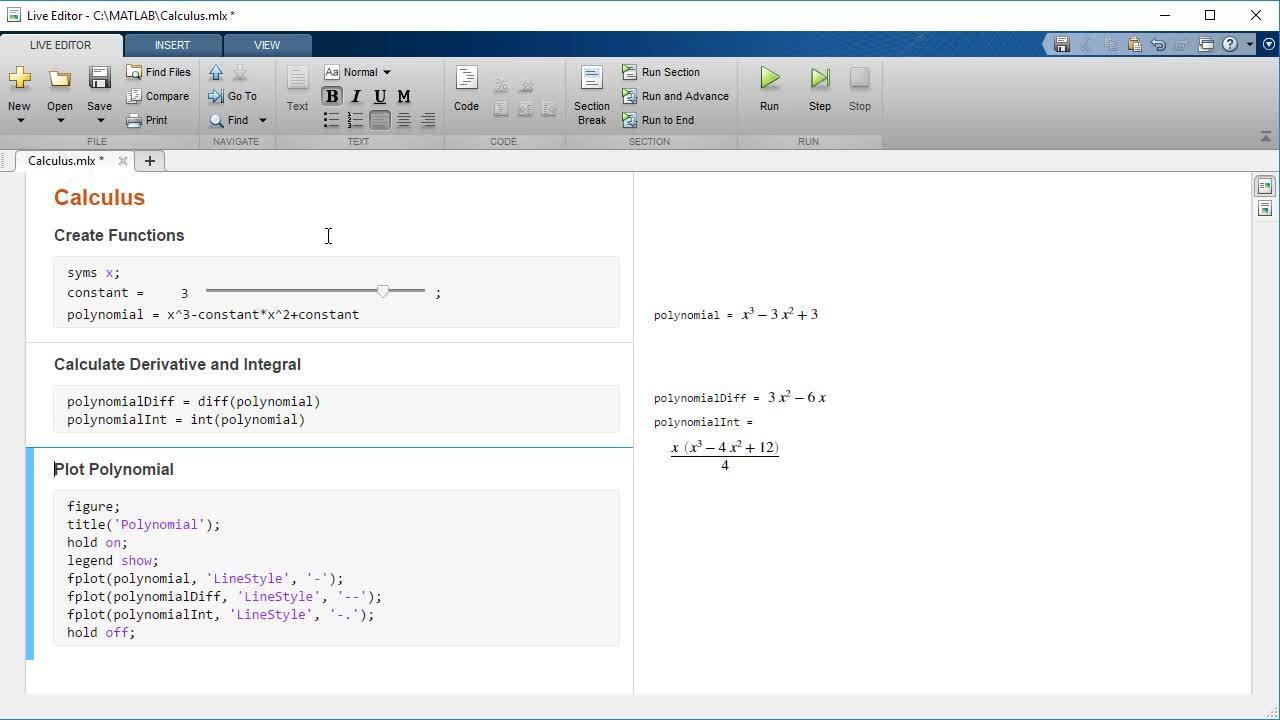Click Run and Advance
Screen dimensions: 1280x720
pos(675,96)
